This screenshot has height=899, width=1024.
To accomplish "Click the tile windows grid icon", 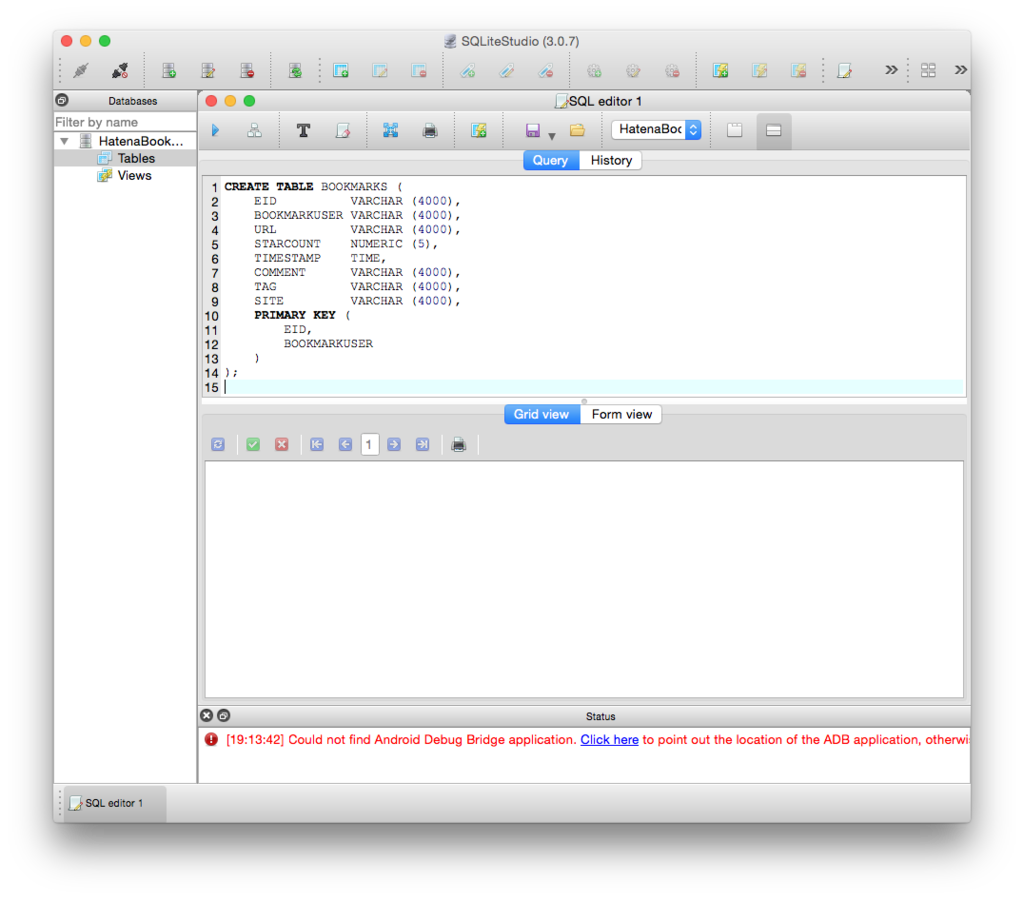I will pos(928,71).
